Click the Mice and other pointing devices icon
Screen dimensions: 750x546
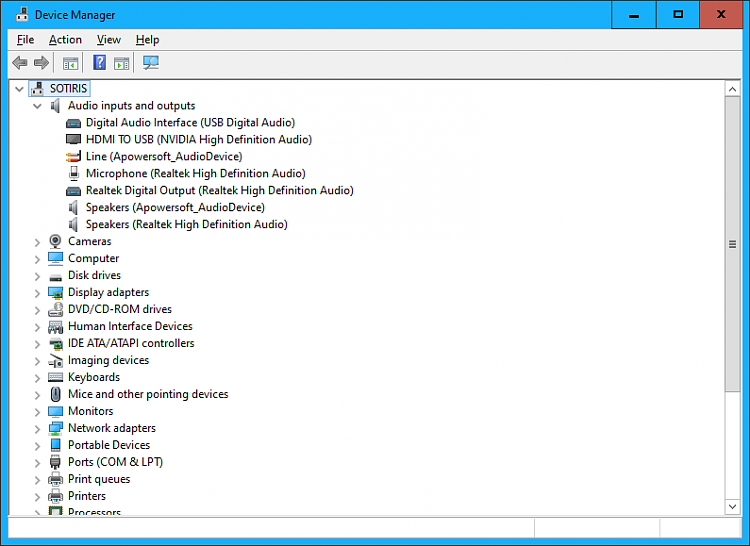[x=55, y=394]
